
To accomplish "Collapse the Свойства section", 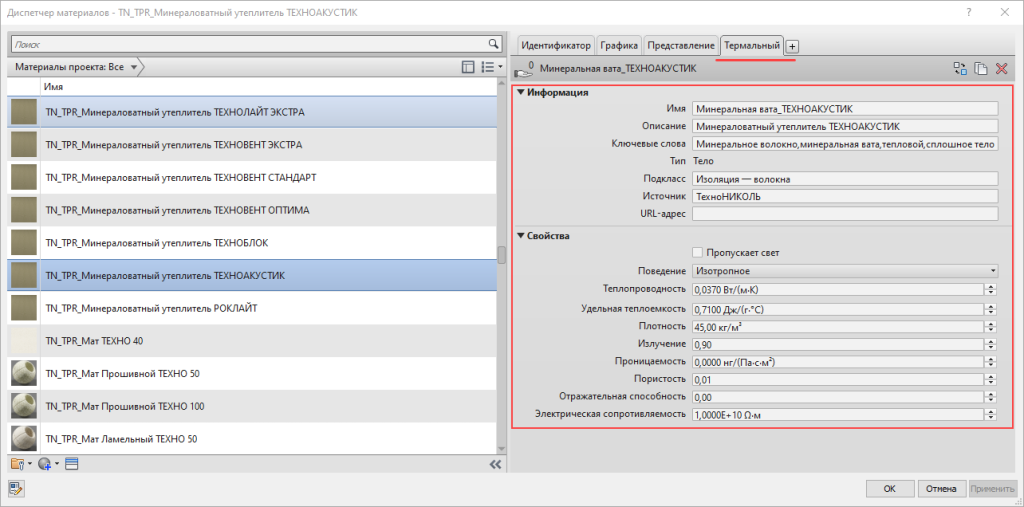I will pos(520,237).
